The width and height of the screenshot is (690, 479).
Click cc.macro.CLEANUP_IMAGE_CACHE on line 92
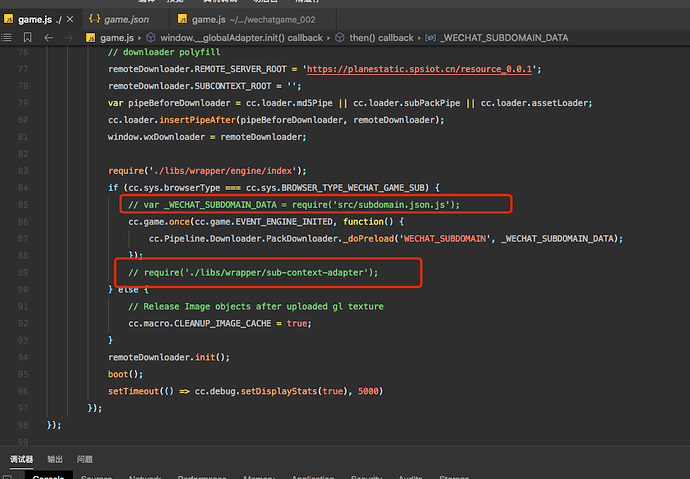tap(200, 323)
